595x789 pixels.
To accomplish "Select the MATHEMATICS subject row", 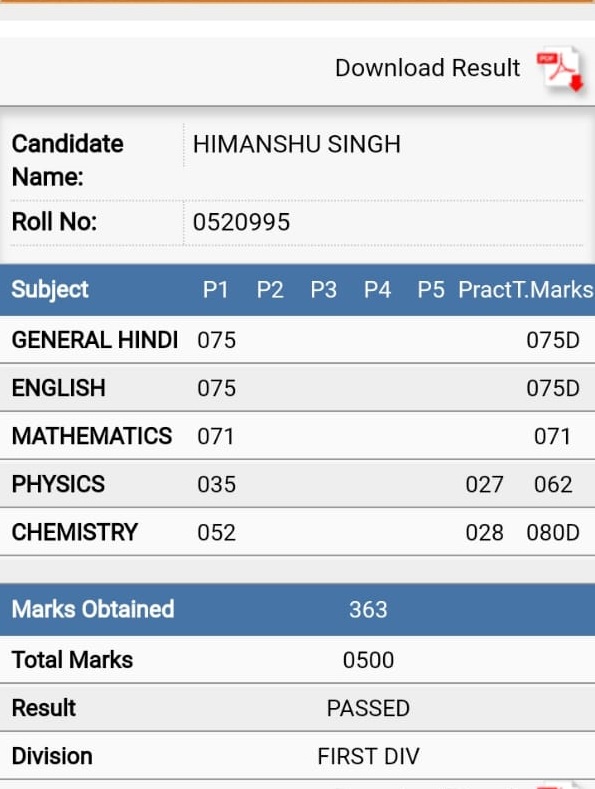I will tap(298, 436).
